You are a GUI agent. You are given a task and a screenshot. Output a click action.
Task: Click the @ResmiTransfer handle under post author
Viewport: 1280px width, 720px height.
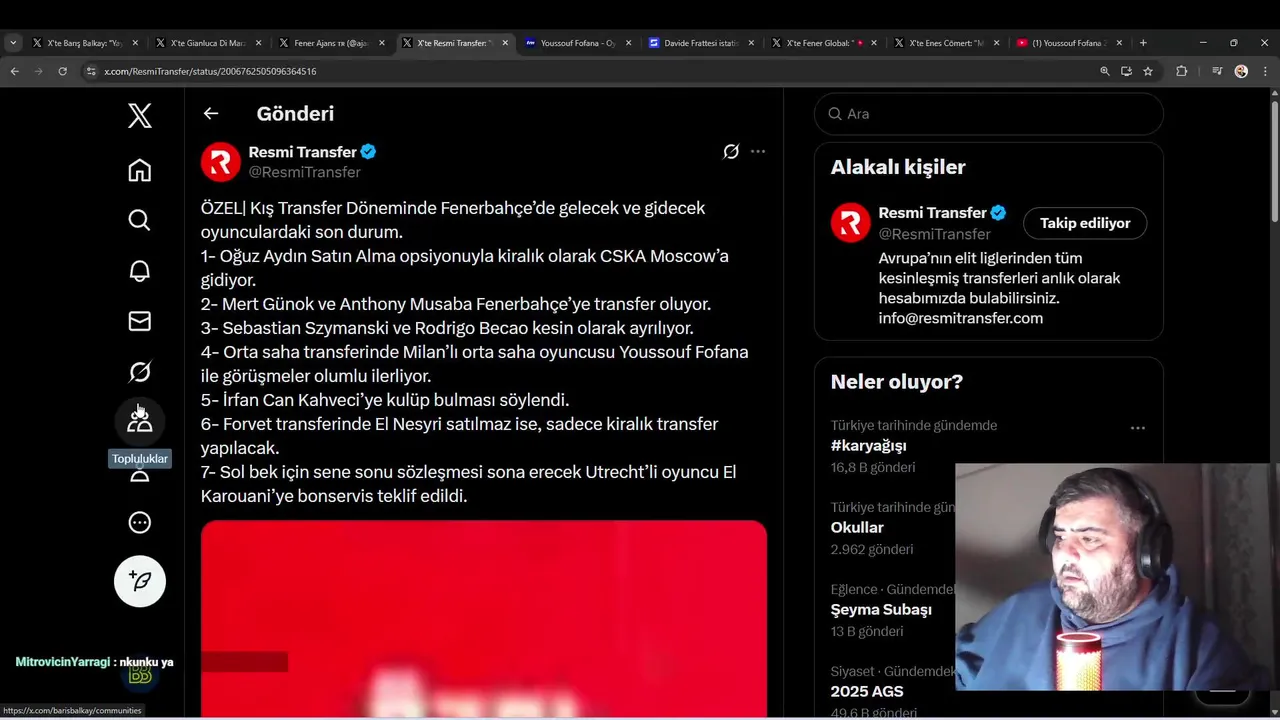pos(304,172)
